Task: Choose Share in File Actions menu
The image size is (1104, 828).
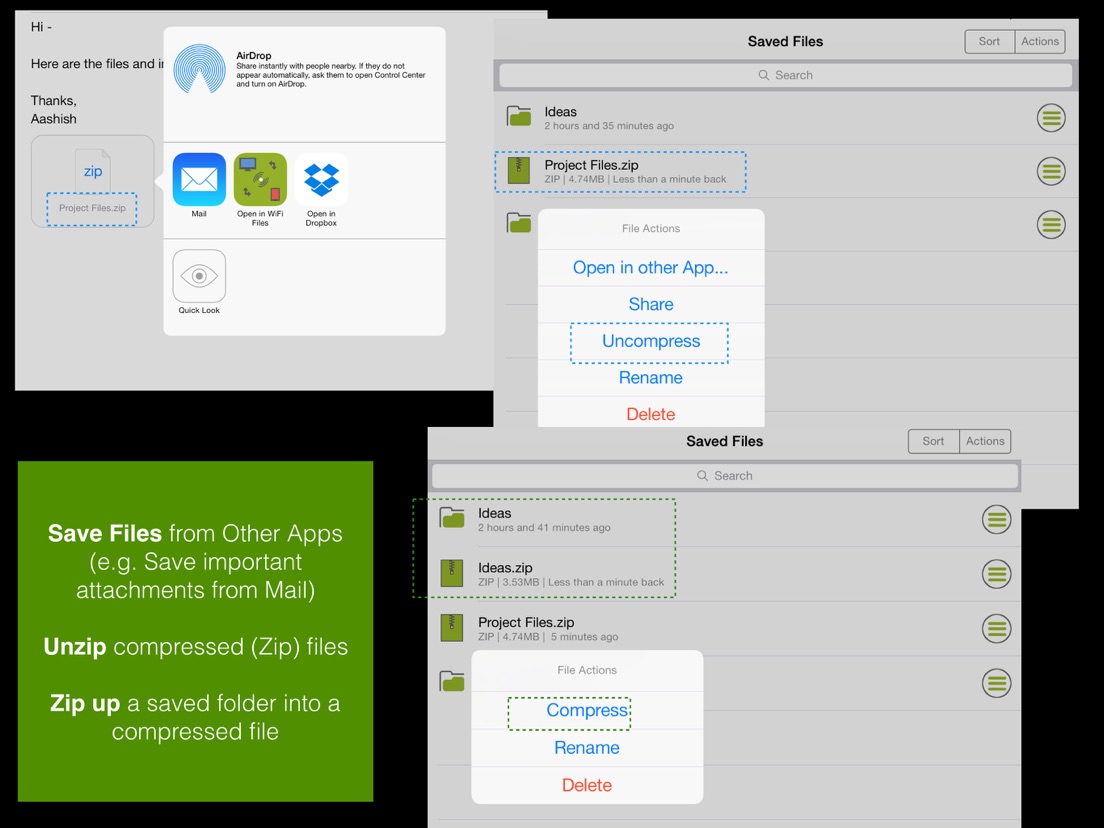Action: pyautogui.click(x=651, y=304)
